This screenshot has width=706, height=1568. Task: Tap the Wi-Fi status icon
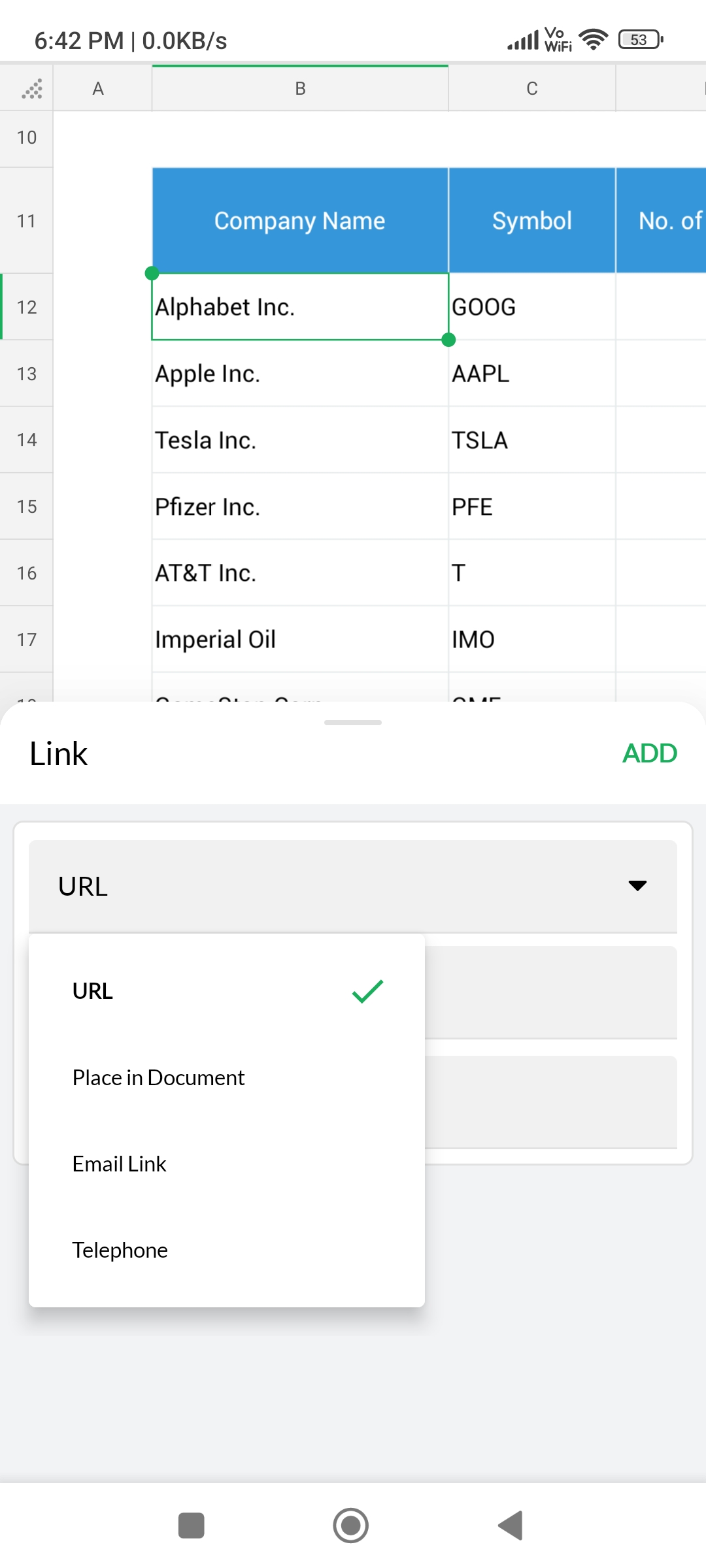[x=594, y=40]
